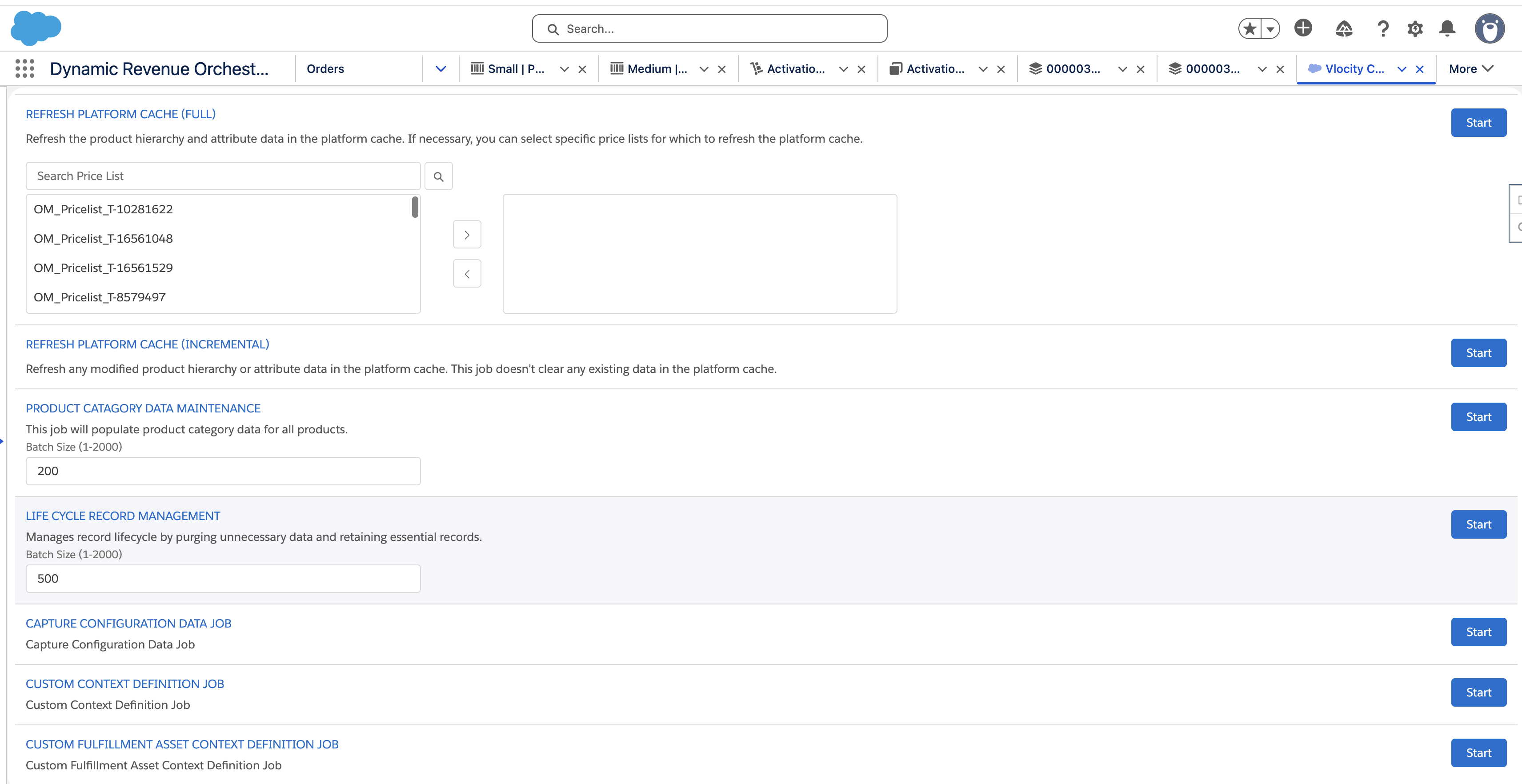Viewport: 1522px width, 784px height.
Task: Close the Medium |... tab
Action: 721,69
